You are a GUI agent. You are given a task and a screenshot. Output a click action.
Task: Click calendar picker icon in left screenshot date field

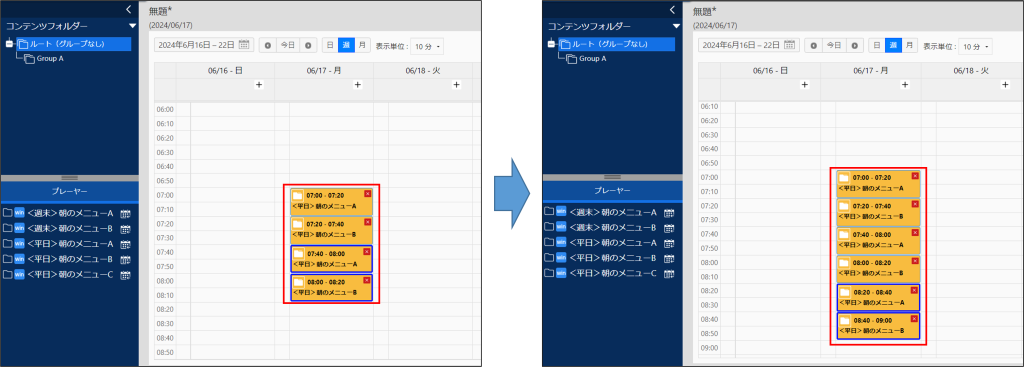click(x=244, y=45)
